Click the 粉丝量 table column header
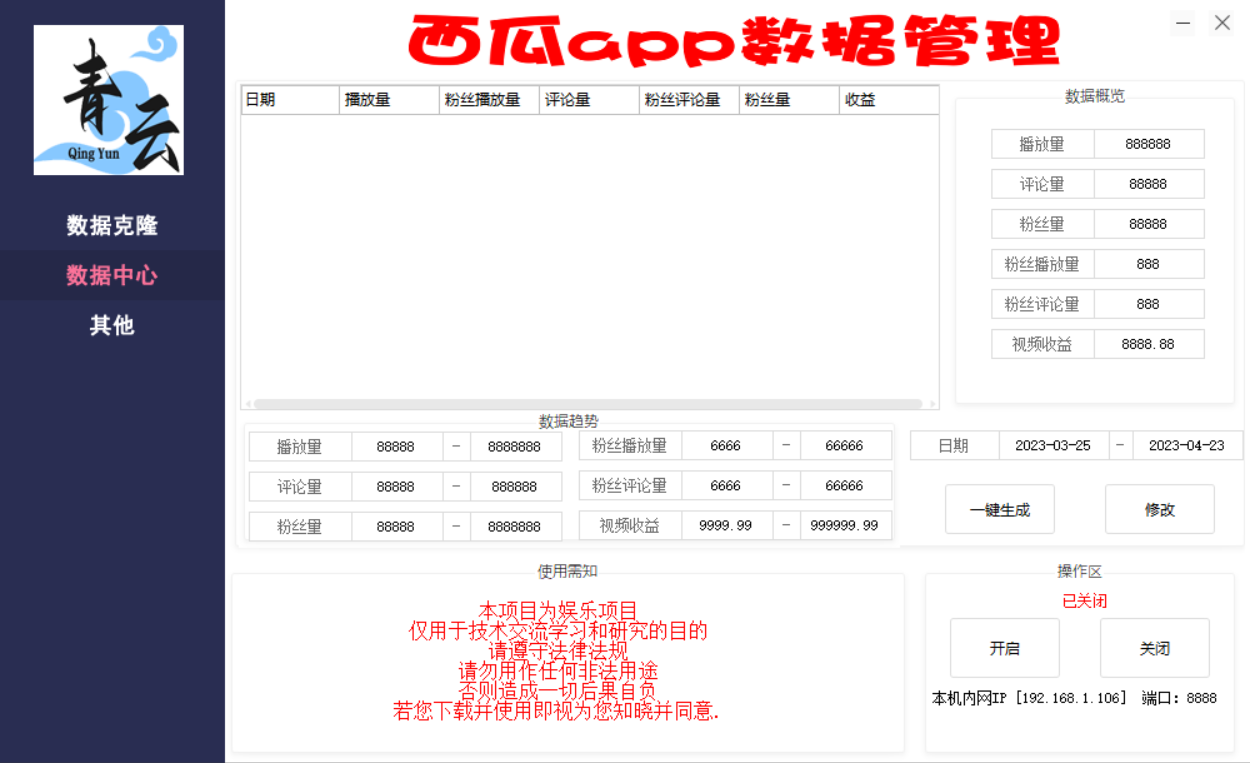The width and height of the screenshot is (1250, 763). click(x=789, y=100)
